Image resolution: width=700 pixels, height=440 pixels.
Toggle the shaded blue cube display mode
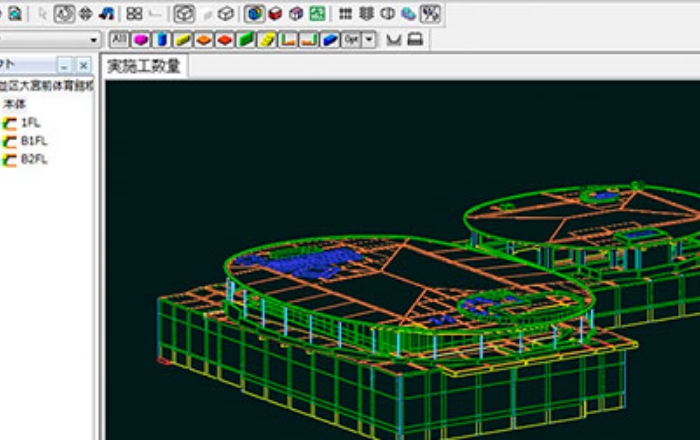click(x=254, y=14)
